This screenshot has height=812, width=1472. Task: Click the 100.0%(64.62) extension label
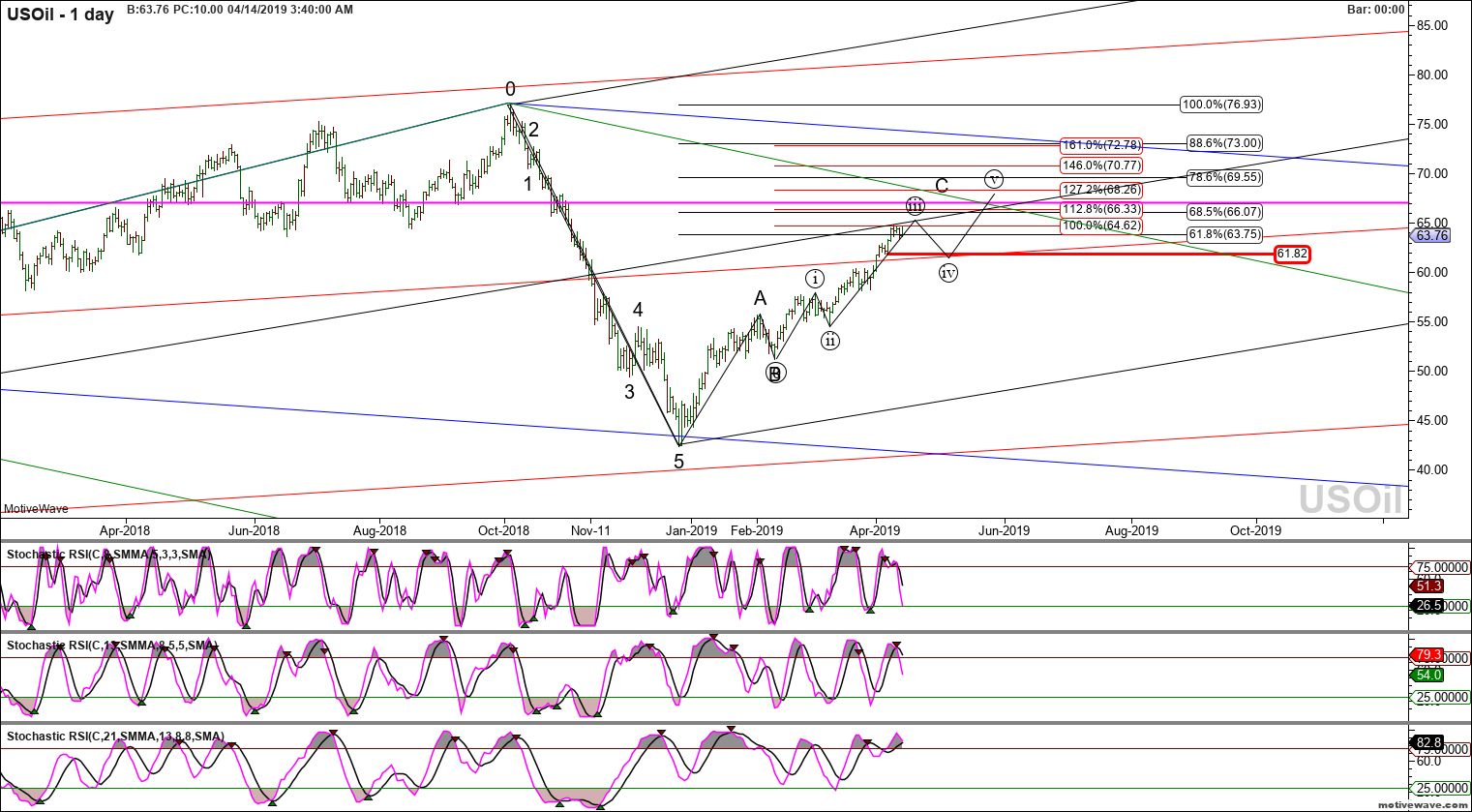[1101, 226]
